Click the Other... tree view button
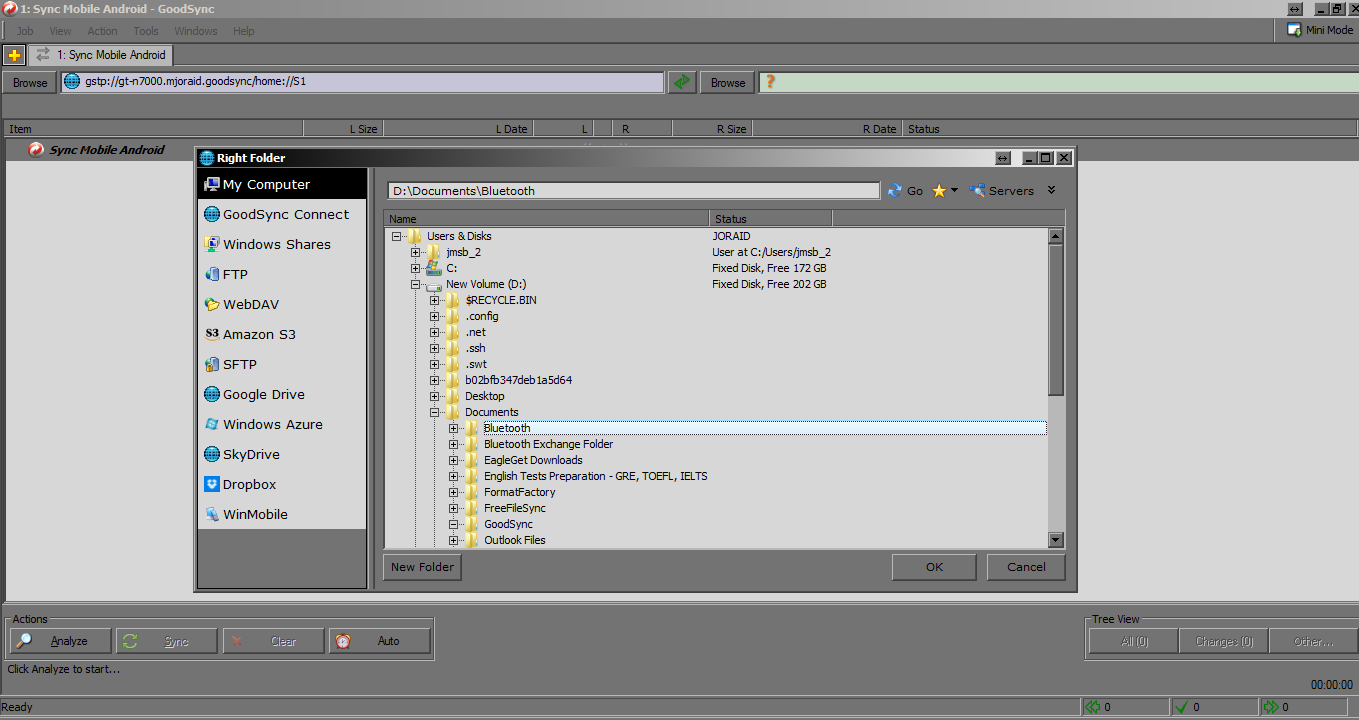Viewport: 1359px width, 720px height. point(1313,641)
